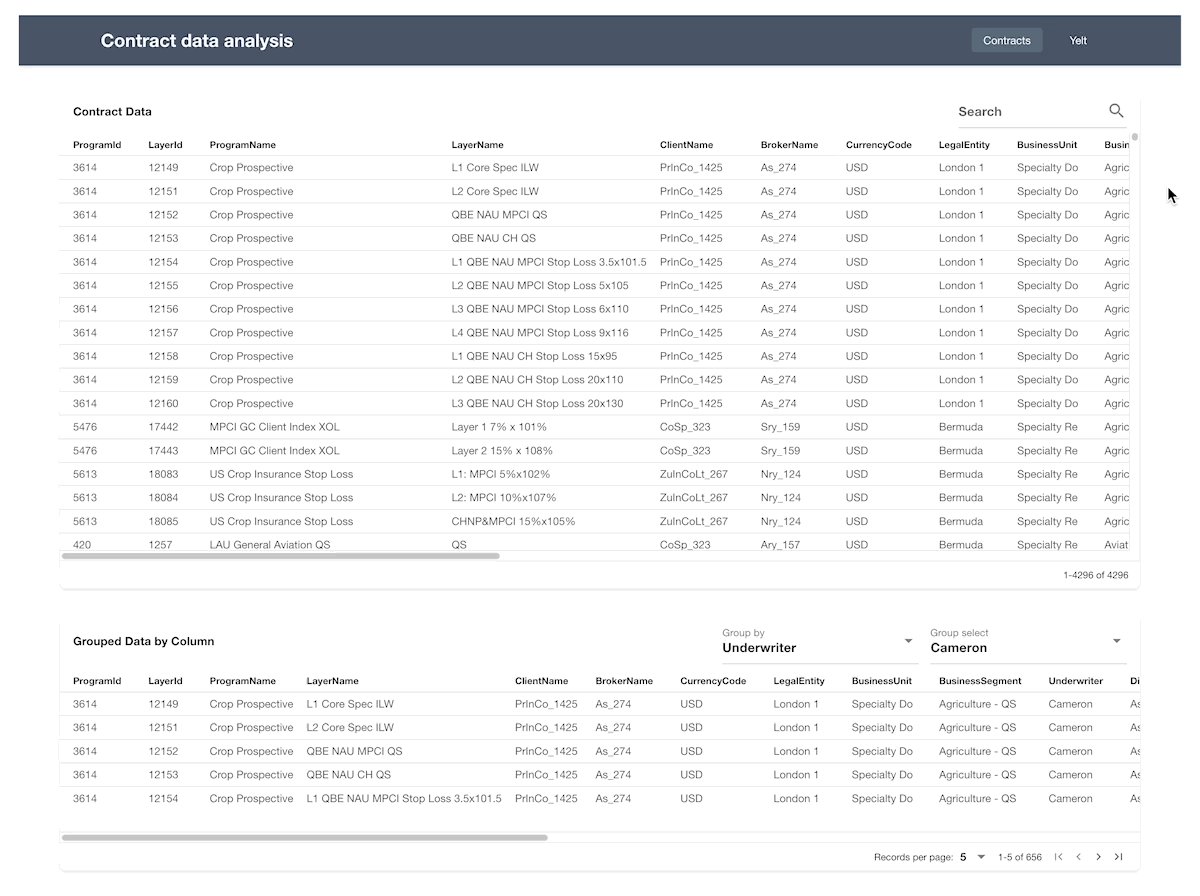1200x896 pixels.
Task: Click into the Search input field
Action: (1030, 112)
